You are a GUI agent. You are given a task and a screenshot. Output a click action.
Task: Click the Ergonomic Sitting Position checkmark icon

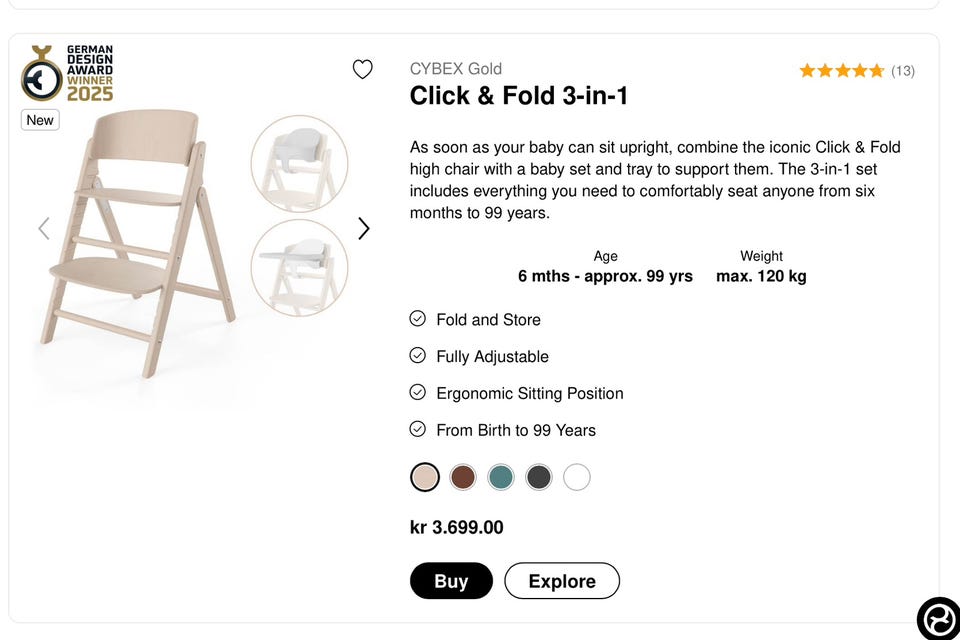pyautogui.click(x=418, y=393)
